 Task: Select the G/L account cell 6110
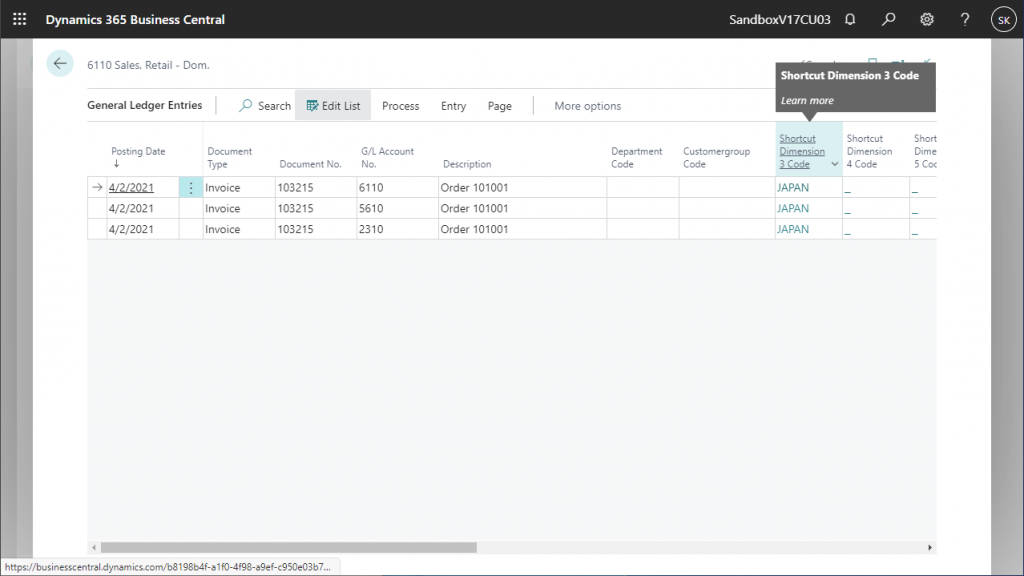(397, 187)
